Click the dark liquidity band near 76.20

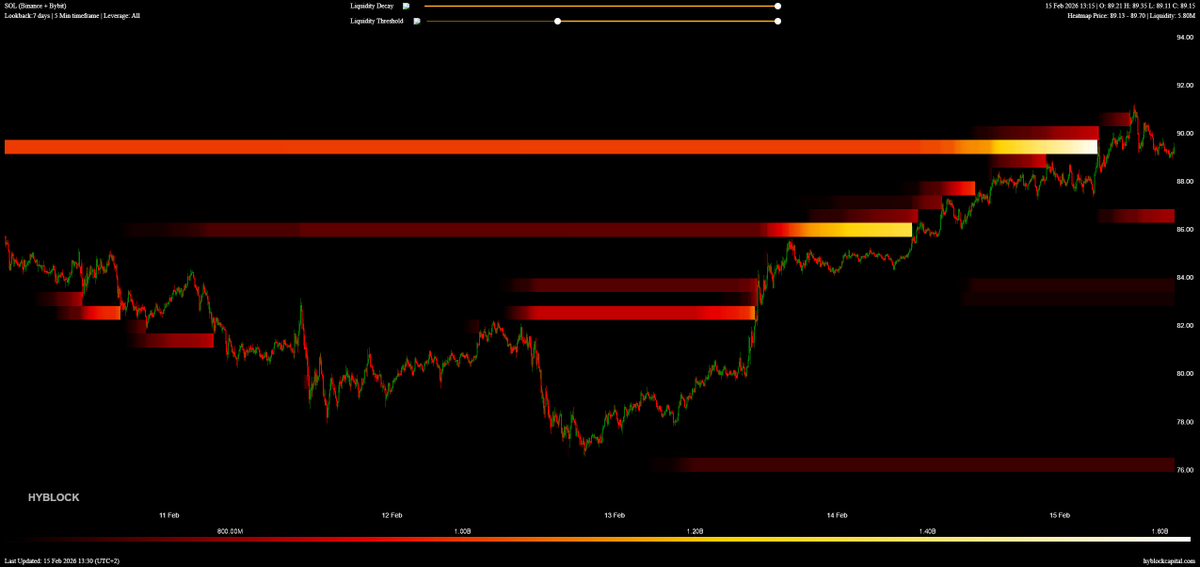(x=910, y=464)
